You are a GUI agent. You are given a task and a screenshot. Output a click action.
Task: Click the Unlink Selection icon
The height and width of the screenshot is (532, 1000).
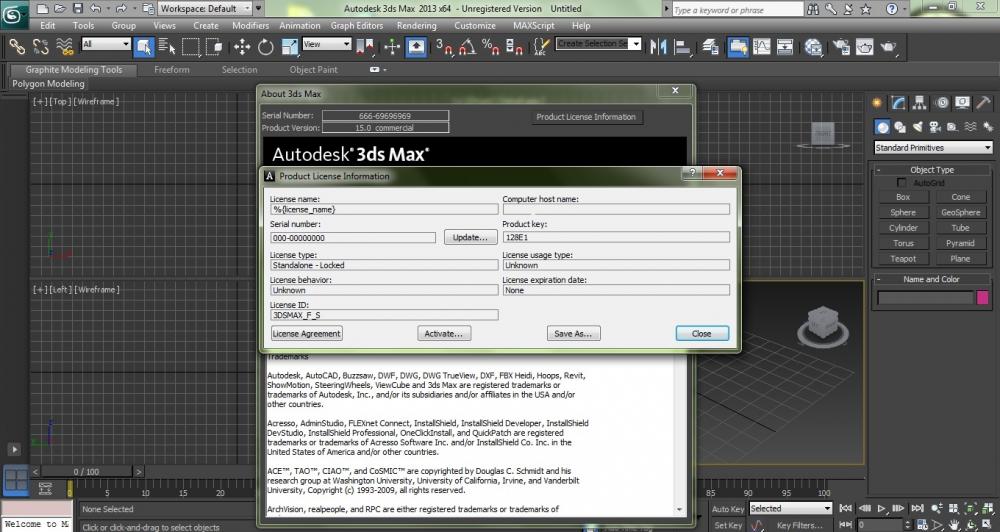(x=41, y=47)
